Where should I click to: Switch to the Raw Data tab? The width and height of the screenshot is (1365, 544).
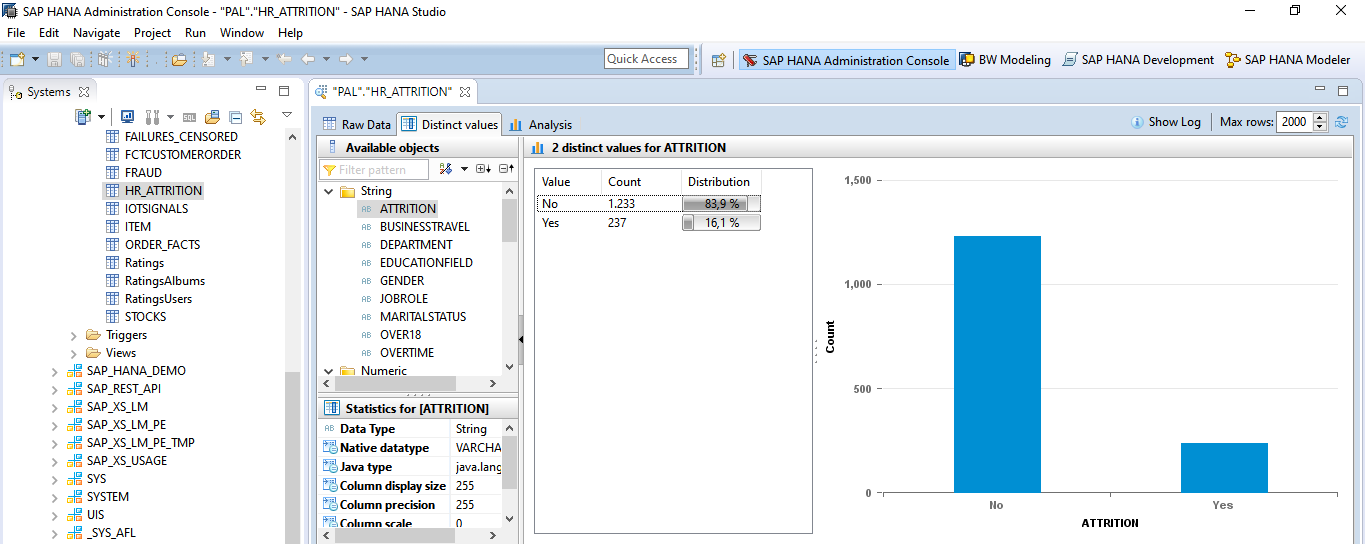(357, 124)
